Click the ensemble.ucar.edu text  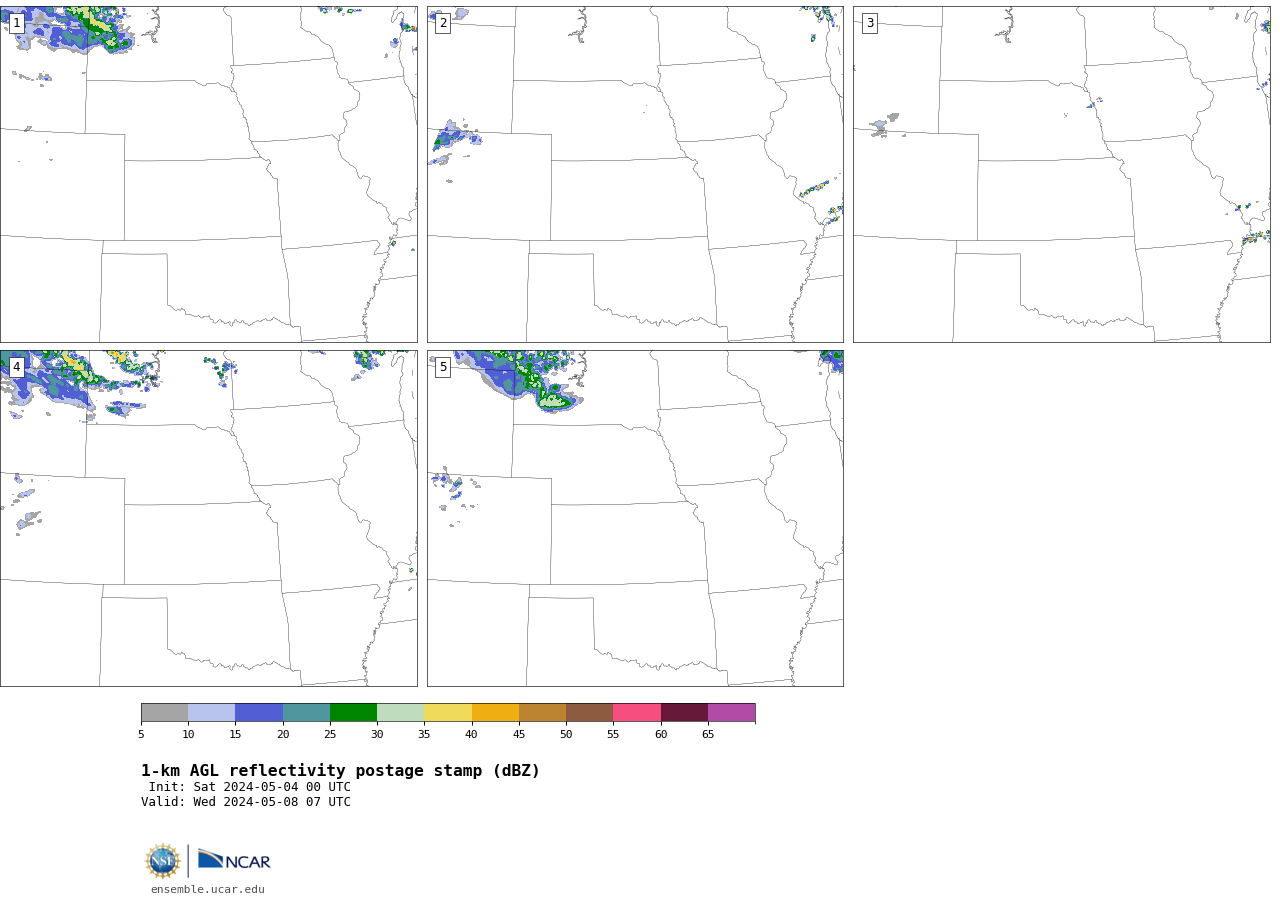click(208, 889)
